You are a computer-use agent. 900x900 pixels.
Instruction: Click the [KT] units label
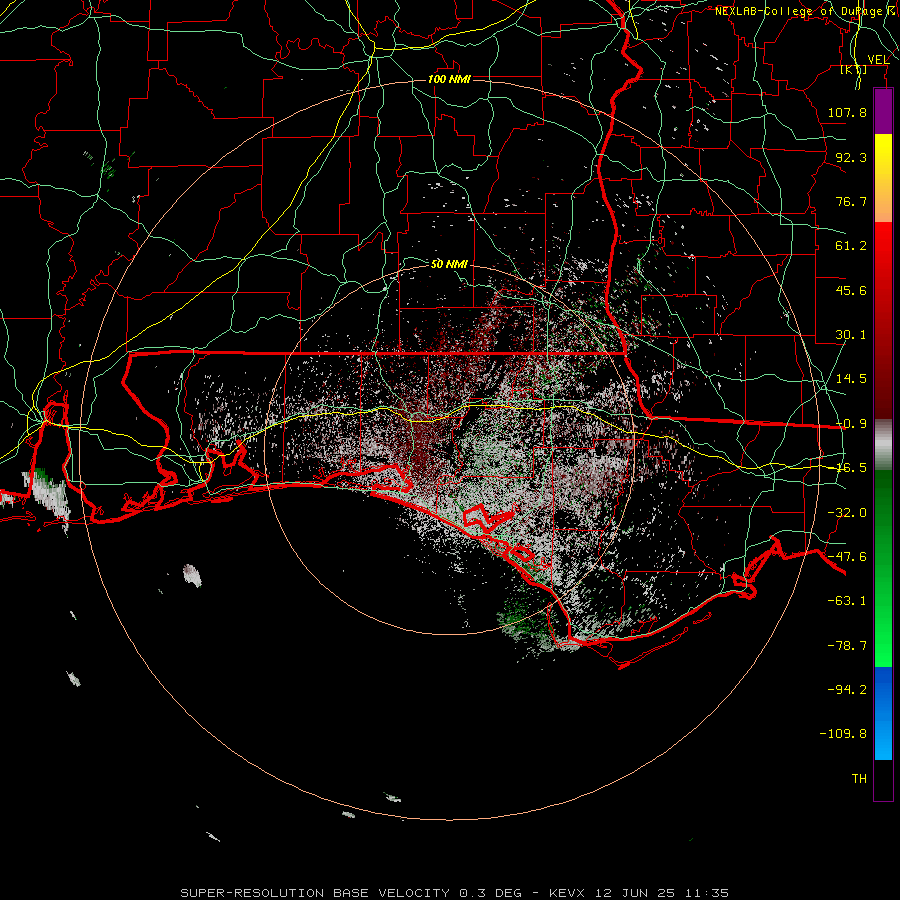click(x=854, y=69)
